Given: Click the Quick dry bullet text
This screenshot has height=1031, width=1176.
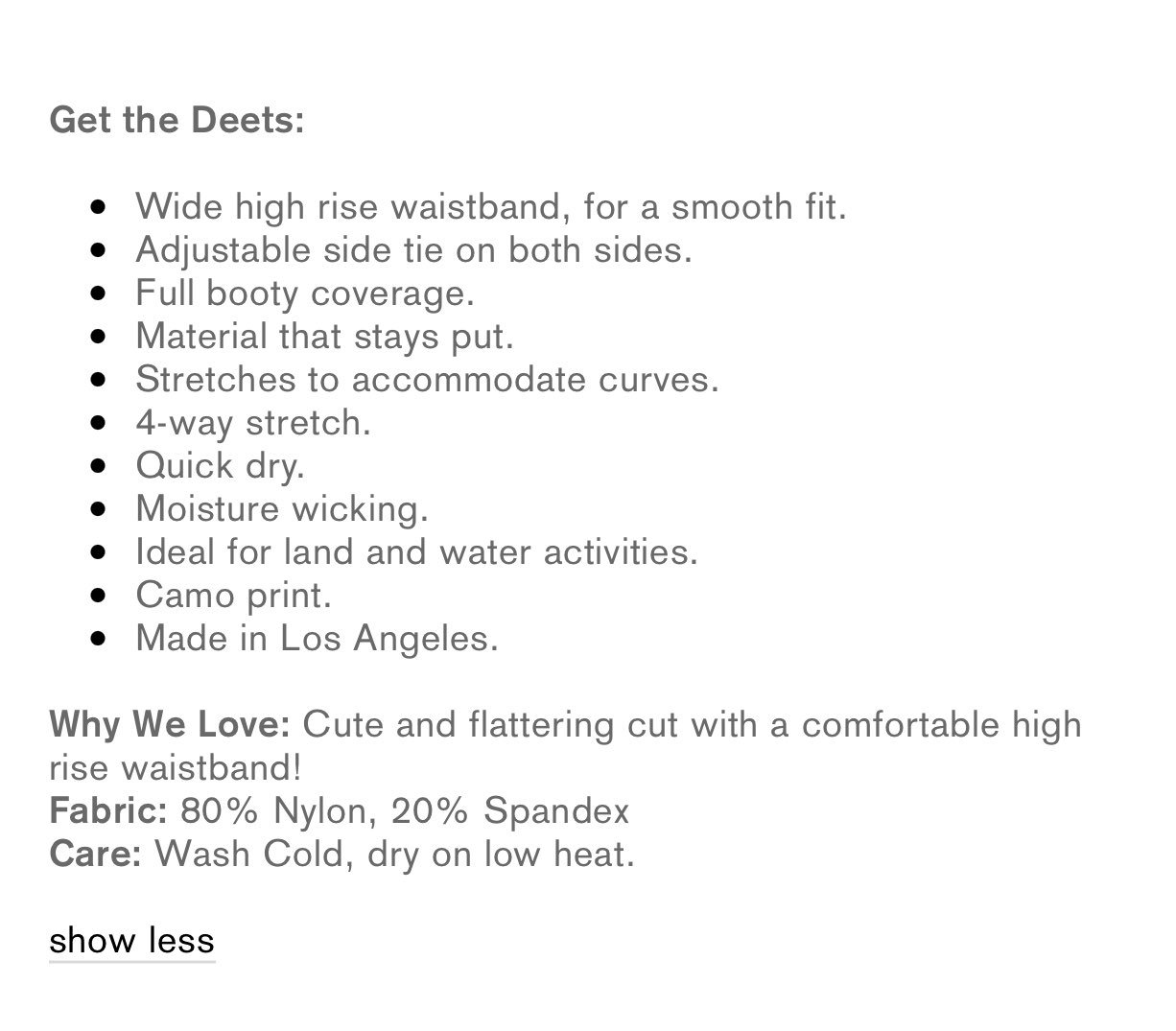Looking at the screenshot, I should click(x=220, y=465).
